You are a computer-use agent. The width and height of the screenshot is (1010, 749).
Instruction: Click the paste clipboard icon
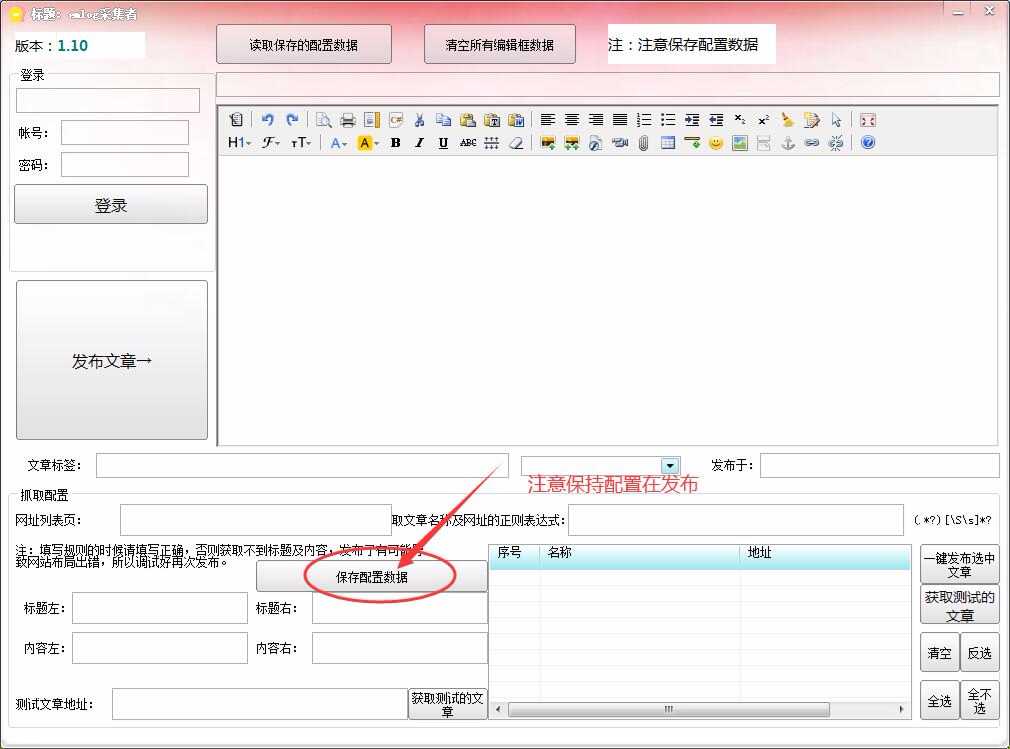(x=468, y=119)
